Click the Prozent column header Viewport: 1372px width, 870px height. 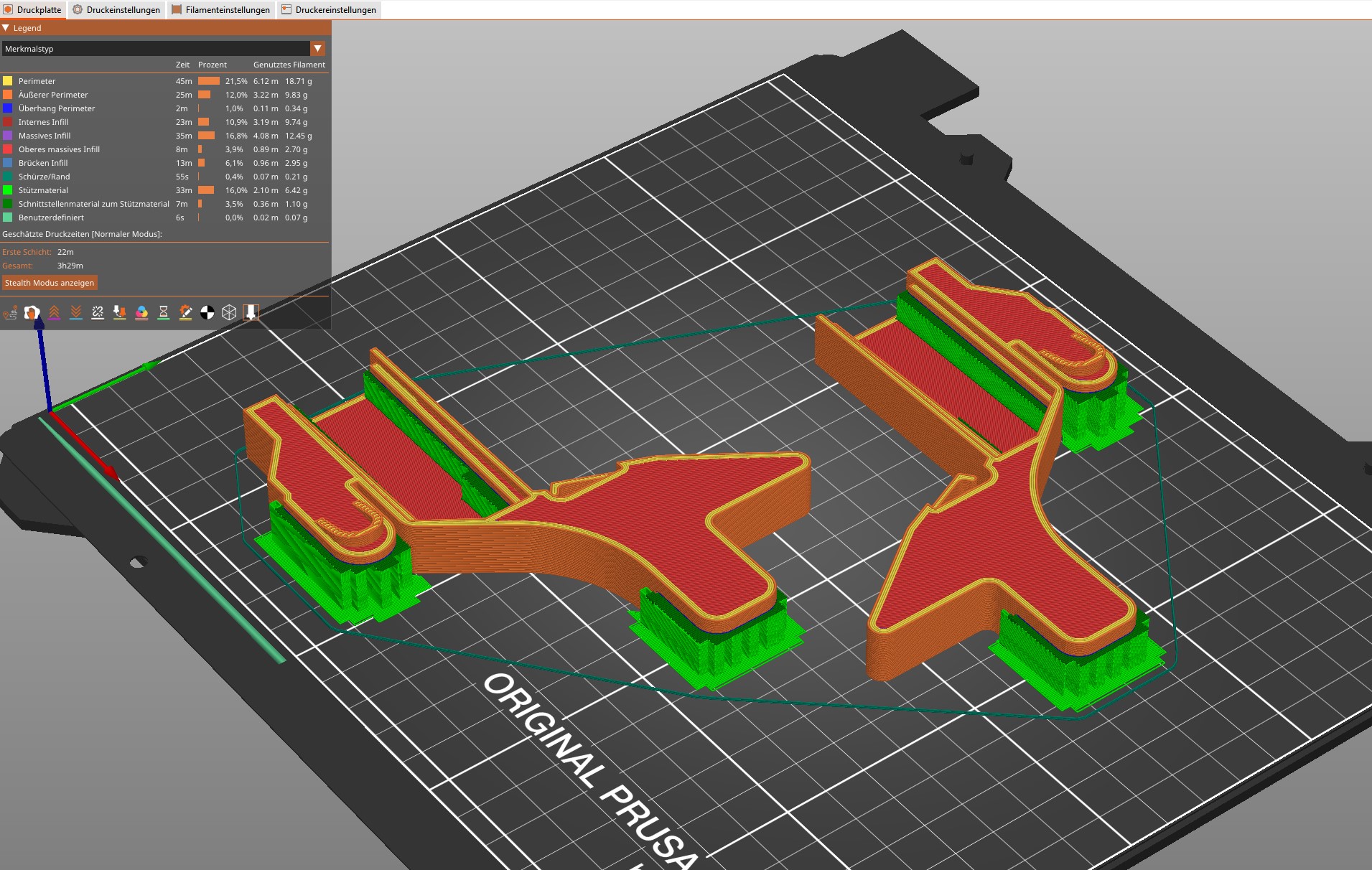click(213, 65)
